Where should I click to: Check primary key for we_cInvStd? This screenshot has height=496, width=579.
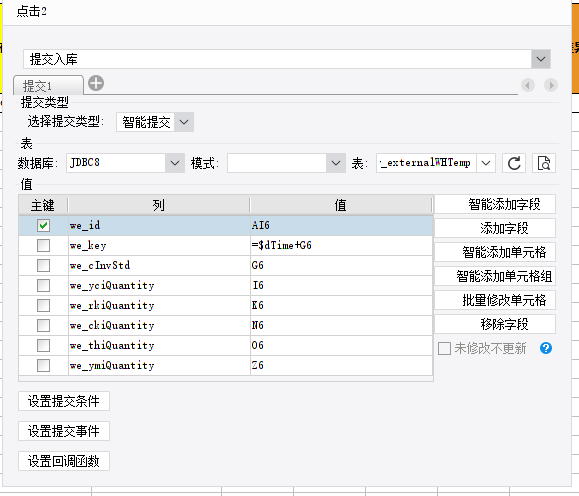44,266
